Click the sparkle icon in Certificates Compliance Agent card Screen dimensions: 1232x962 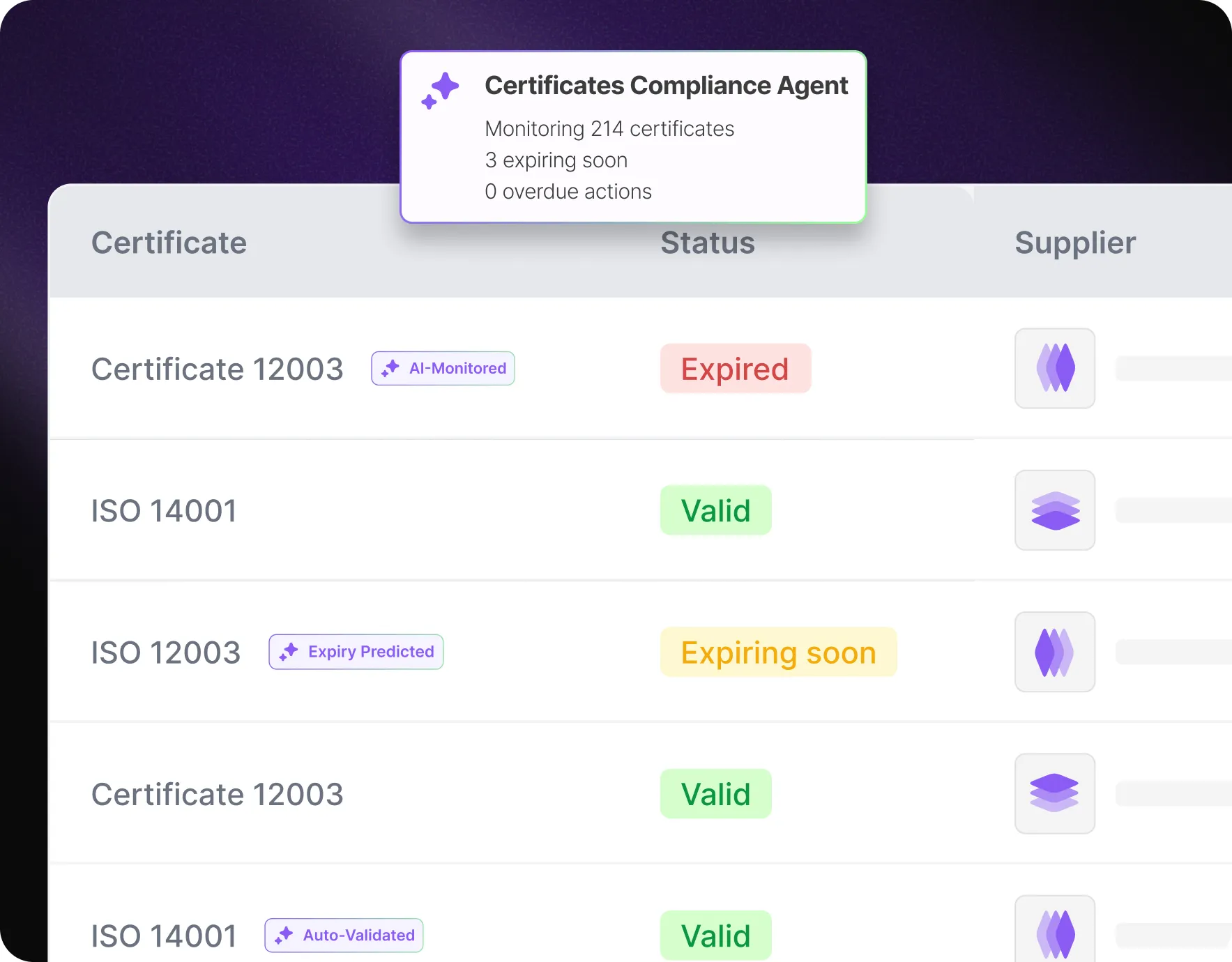pyautogui.click(x=440, y=91)
